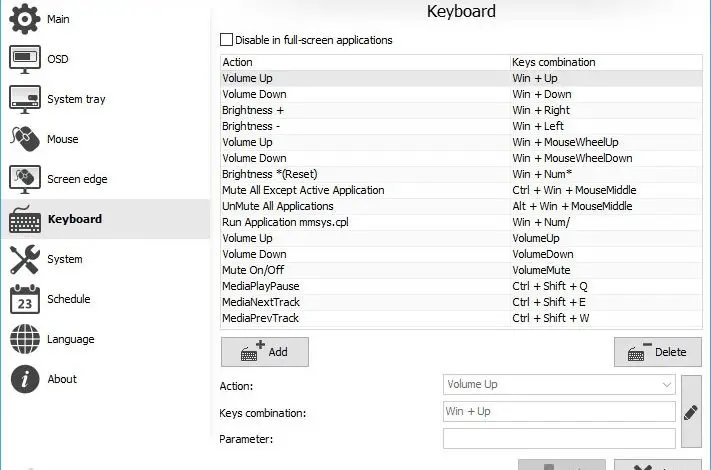
Task: Open the OSD monitor icon
Action: pos(24,59)
